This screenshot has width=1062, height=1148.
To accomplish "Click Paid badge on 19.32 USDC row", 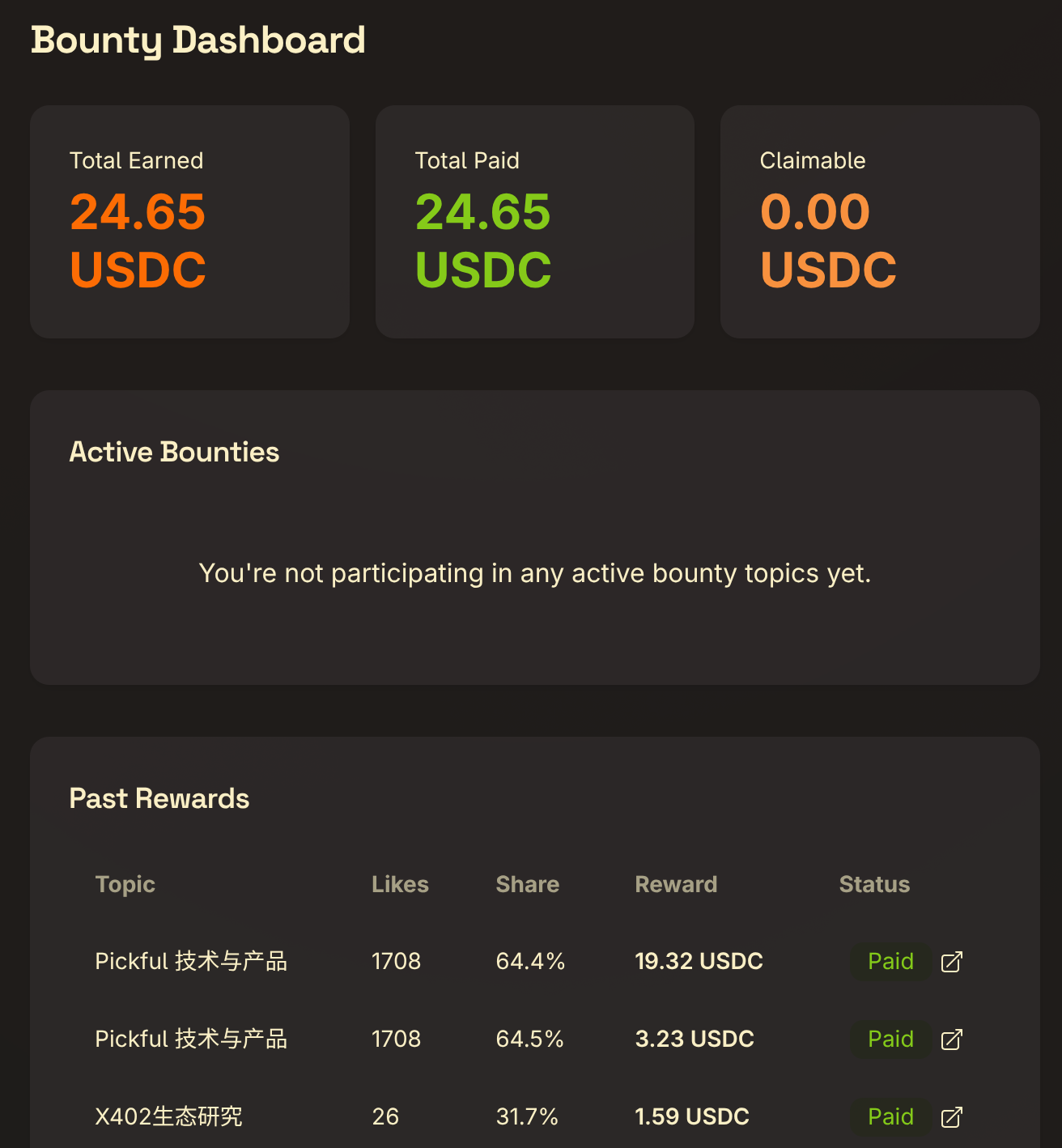I will [890, 962].
